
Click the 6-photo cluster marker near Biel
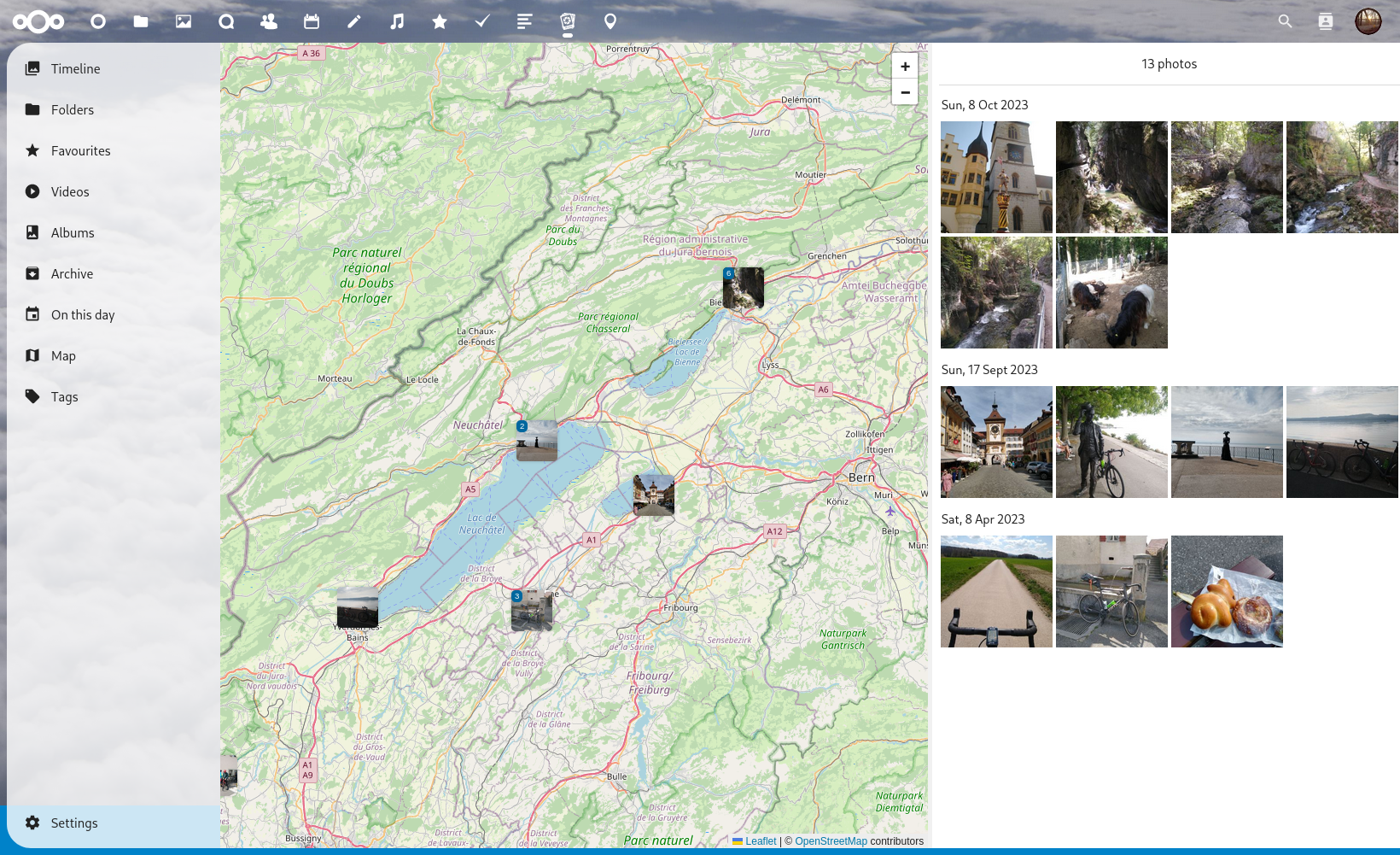[x=743, y=288]
